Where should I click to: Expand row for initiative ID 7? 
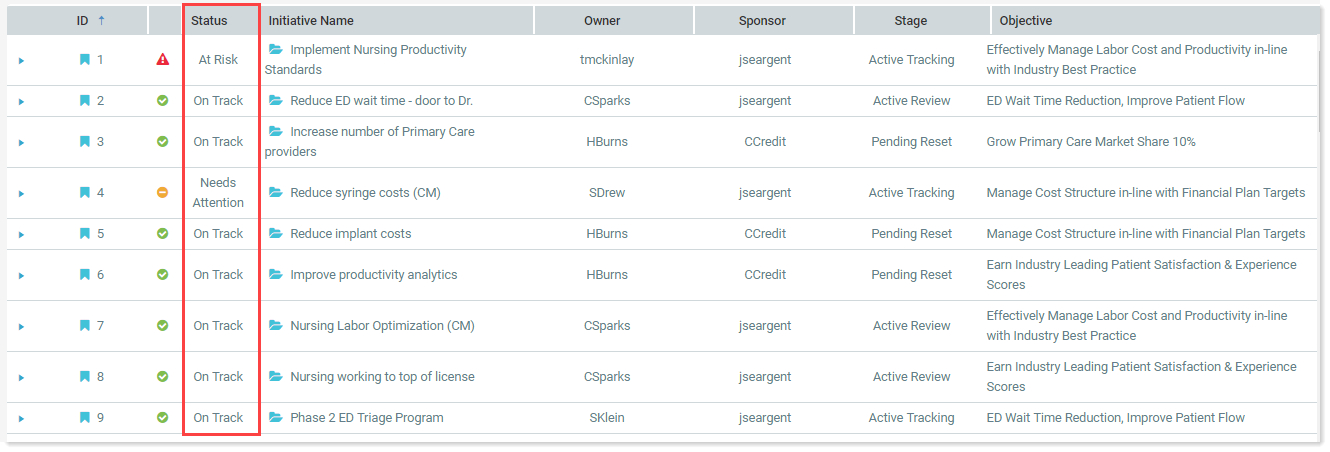(21, 327)
